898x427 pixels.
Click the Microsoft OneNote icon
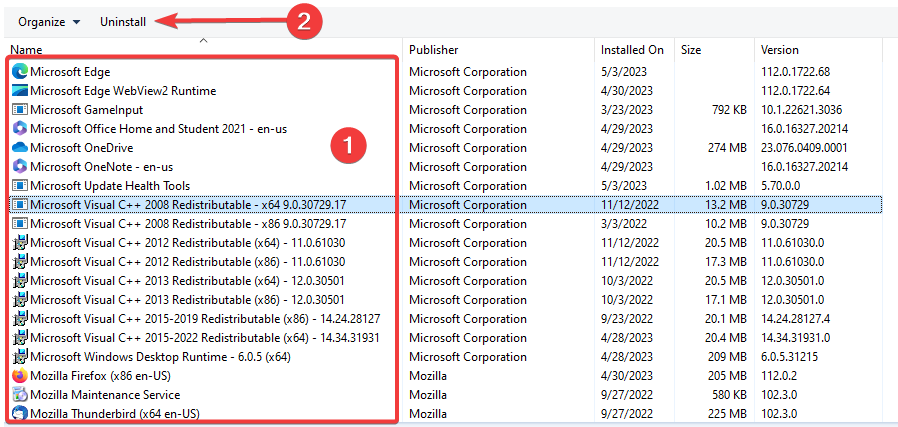coord(19,167)
